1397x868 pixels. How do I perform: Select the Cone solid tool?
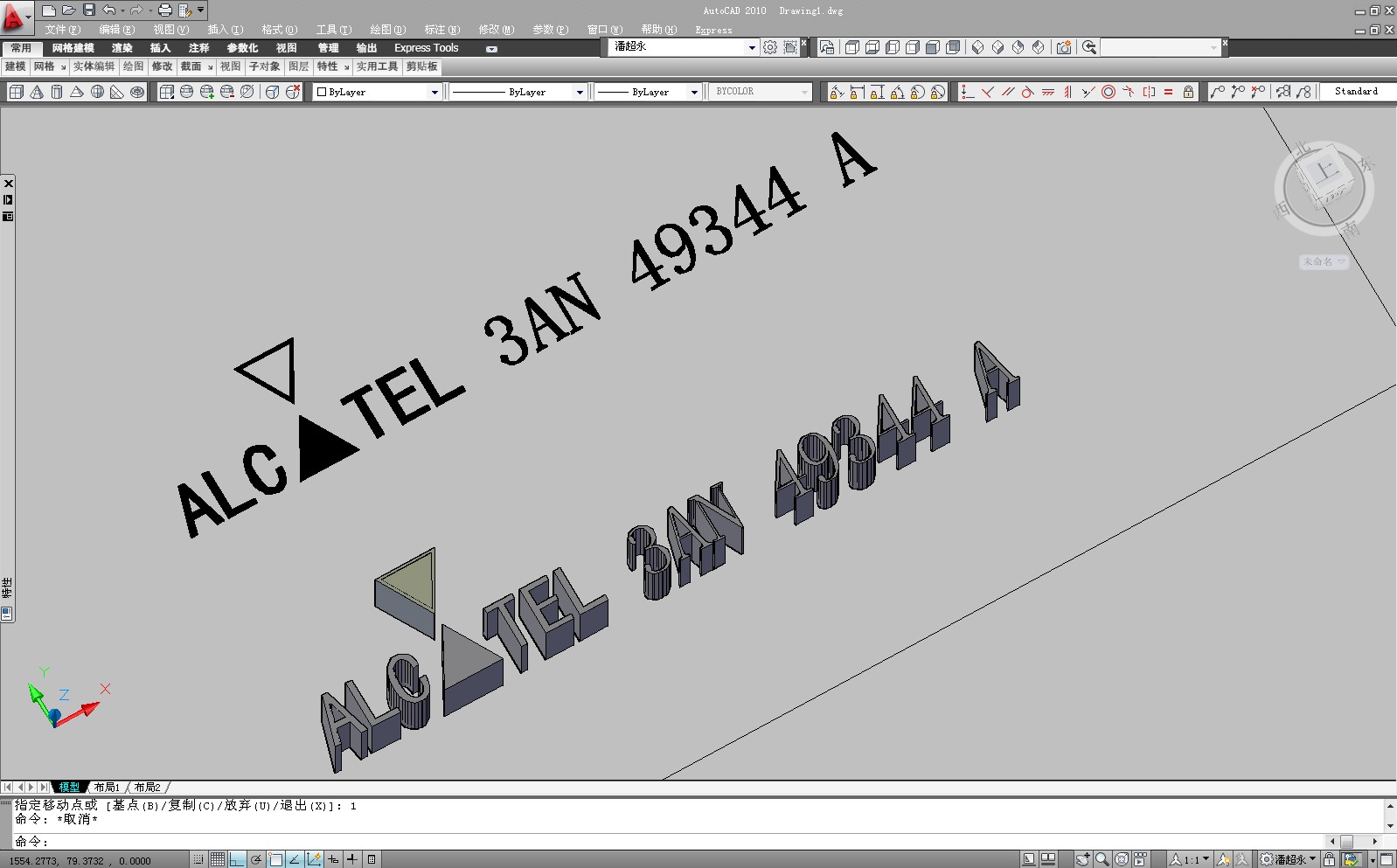37,92
